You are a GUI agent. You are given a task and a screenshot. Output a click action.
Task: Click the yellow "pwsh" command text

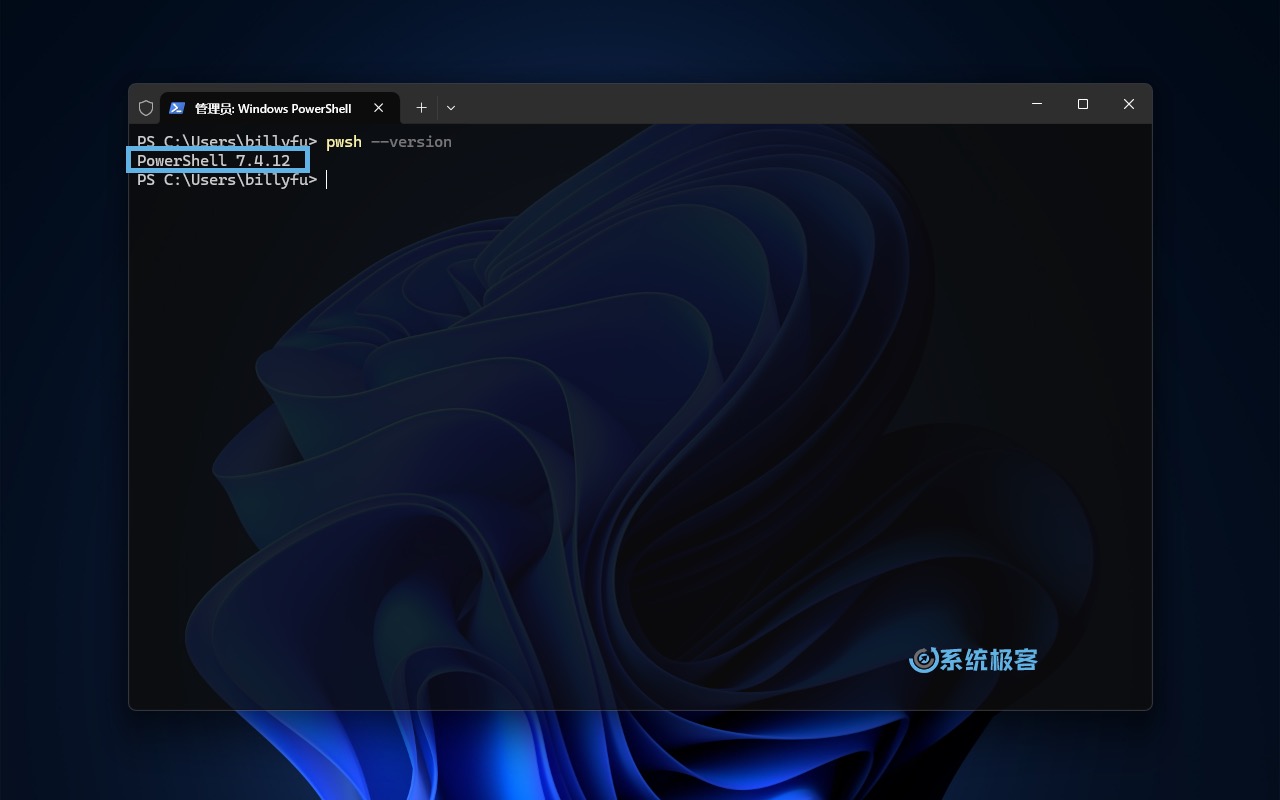(x=344, y=142)
